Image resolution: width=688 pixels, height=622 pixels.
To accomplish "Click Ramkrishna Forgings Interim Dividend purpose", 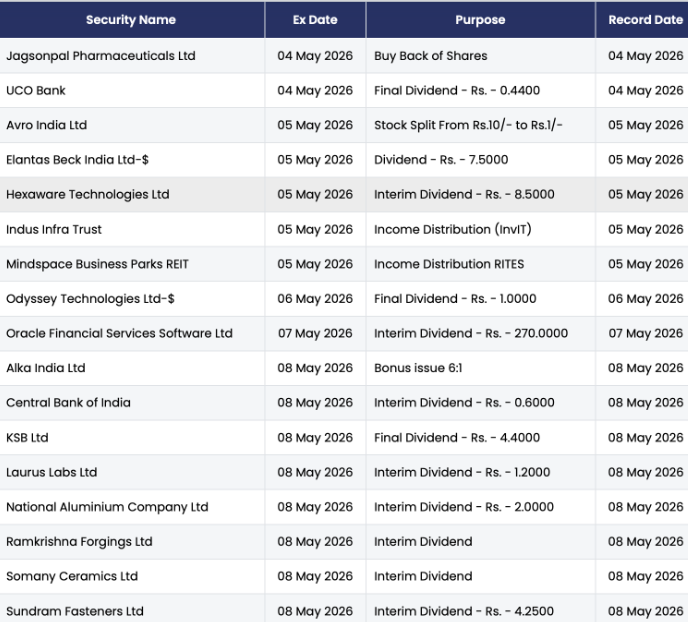I will [x=423, y=542].
